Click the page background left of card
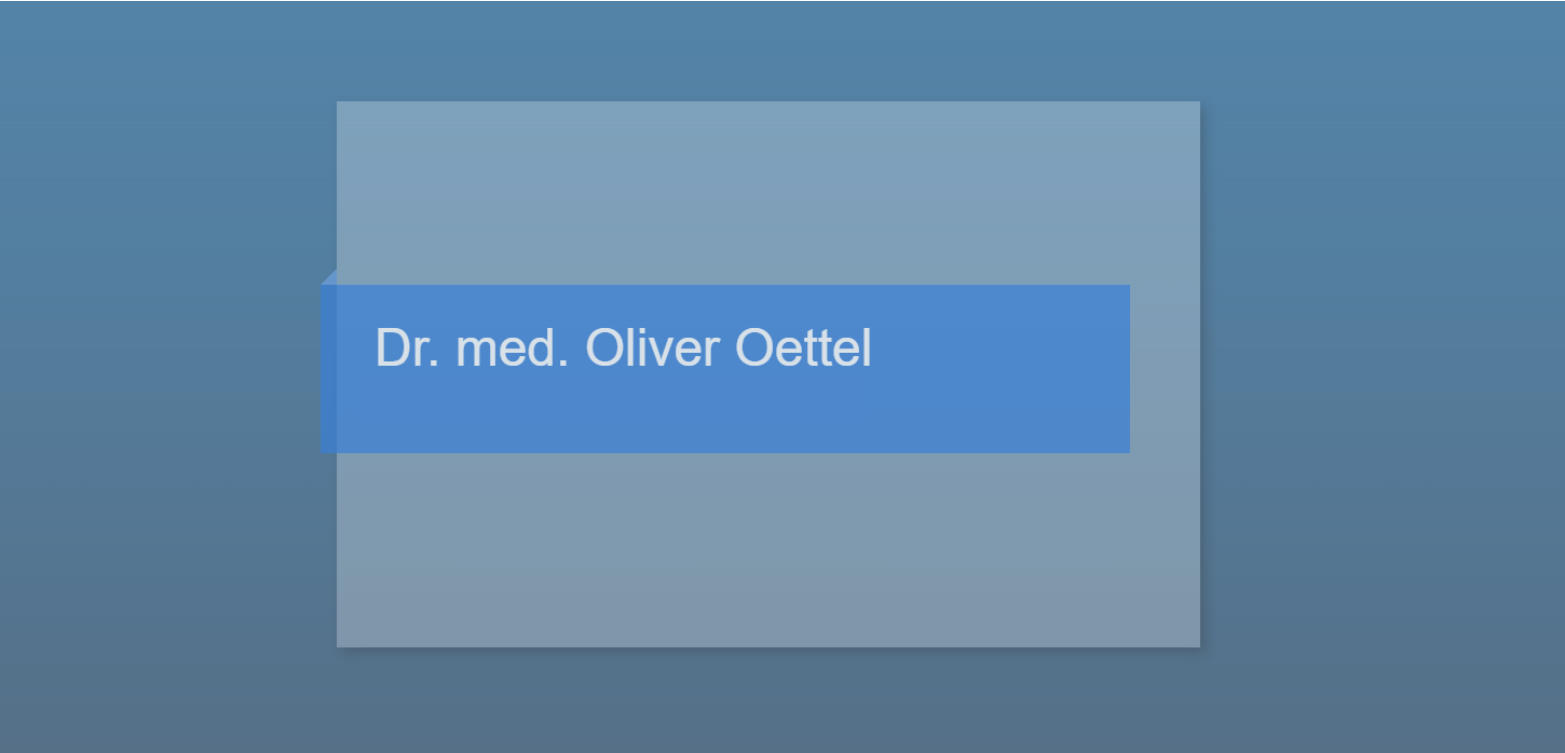Image resolution: width=1565 pixels, height=753 pixels. [160, 376]
